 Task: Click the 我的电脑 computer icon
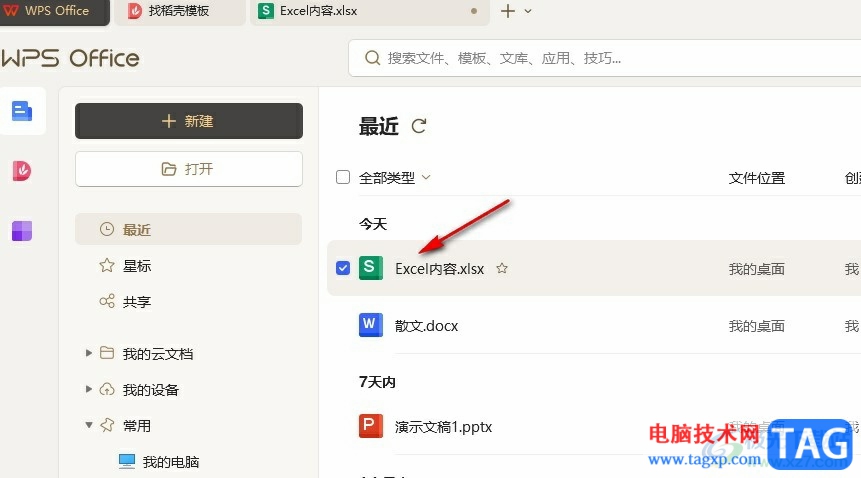tap(127, 461)
